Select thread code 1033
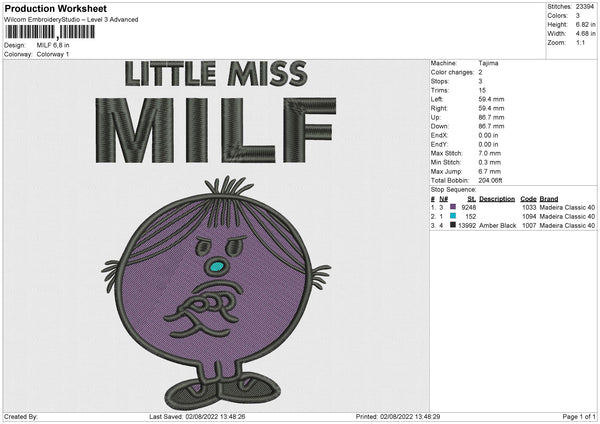The height and width of the screenshot is (424, 600). coord(529,207)
